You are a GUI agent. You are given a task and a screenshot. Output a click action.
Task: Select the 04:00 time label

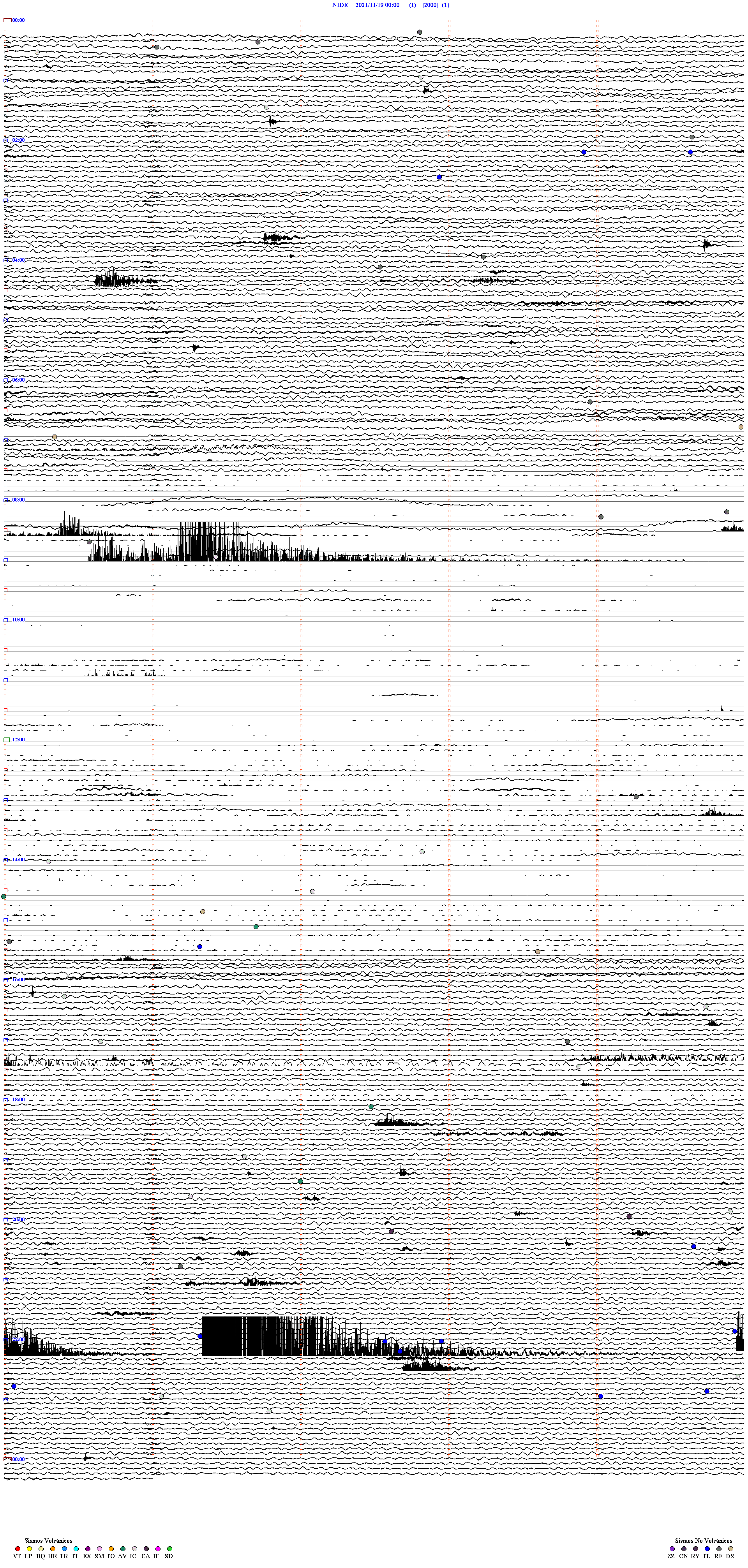[x=18, y=260]
